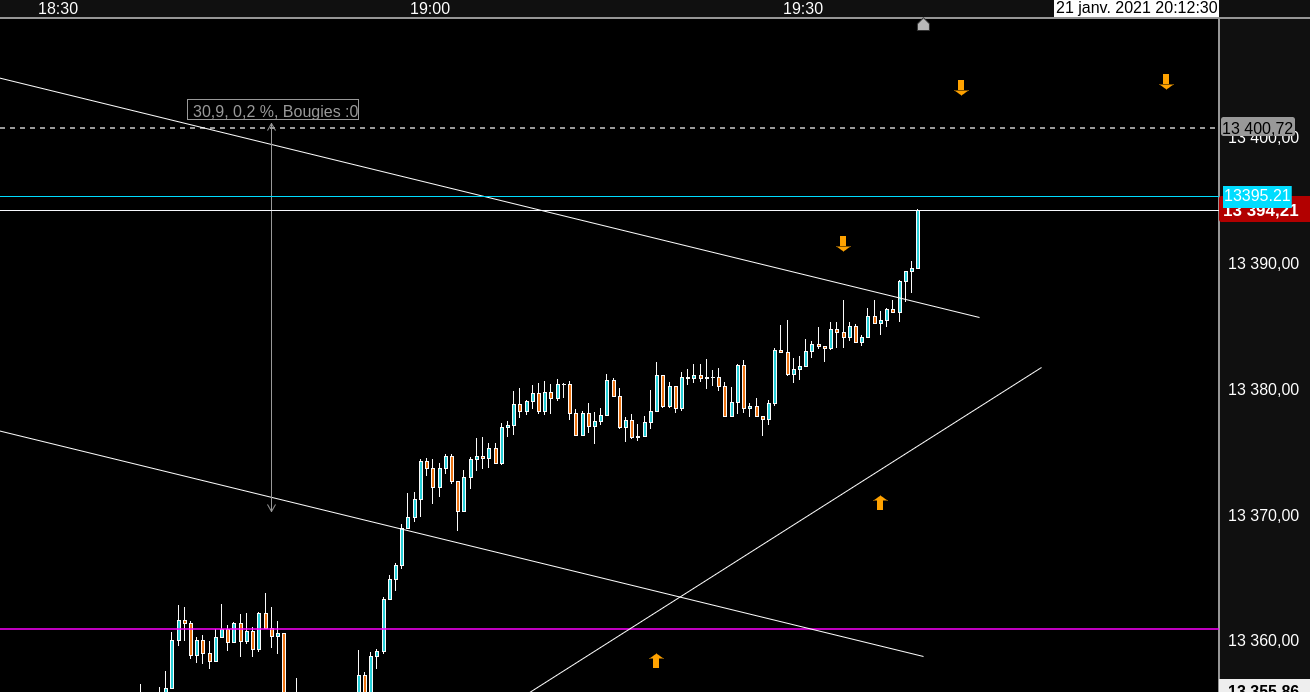Select the orange down arrow right of grey marker
1310x692 pixels.
pos(961,88)
